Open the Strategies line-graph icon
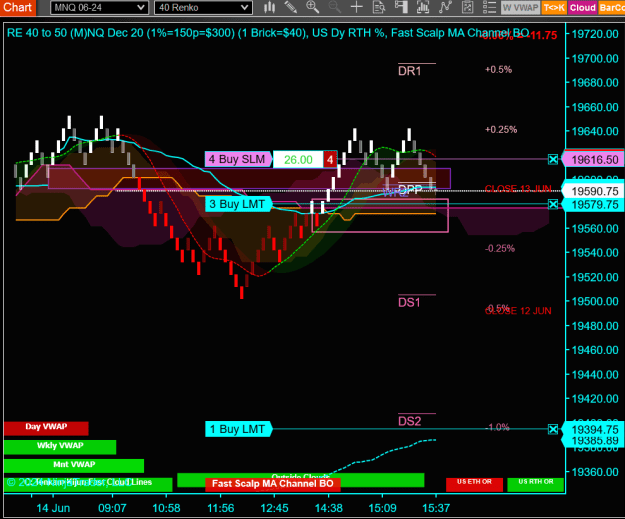Viewport: 625px width, 519px height. [445, 7]
